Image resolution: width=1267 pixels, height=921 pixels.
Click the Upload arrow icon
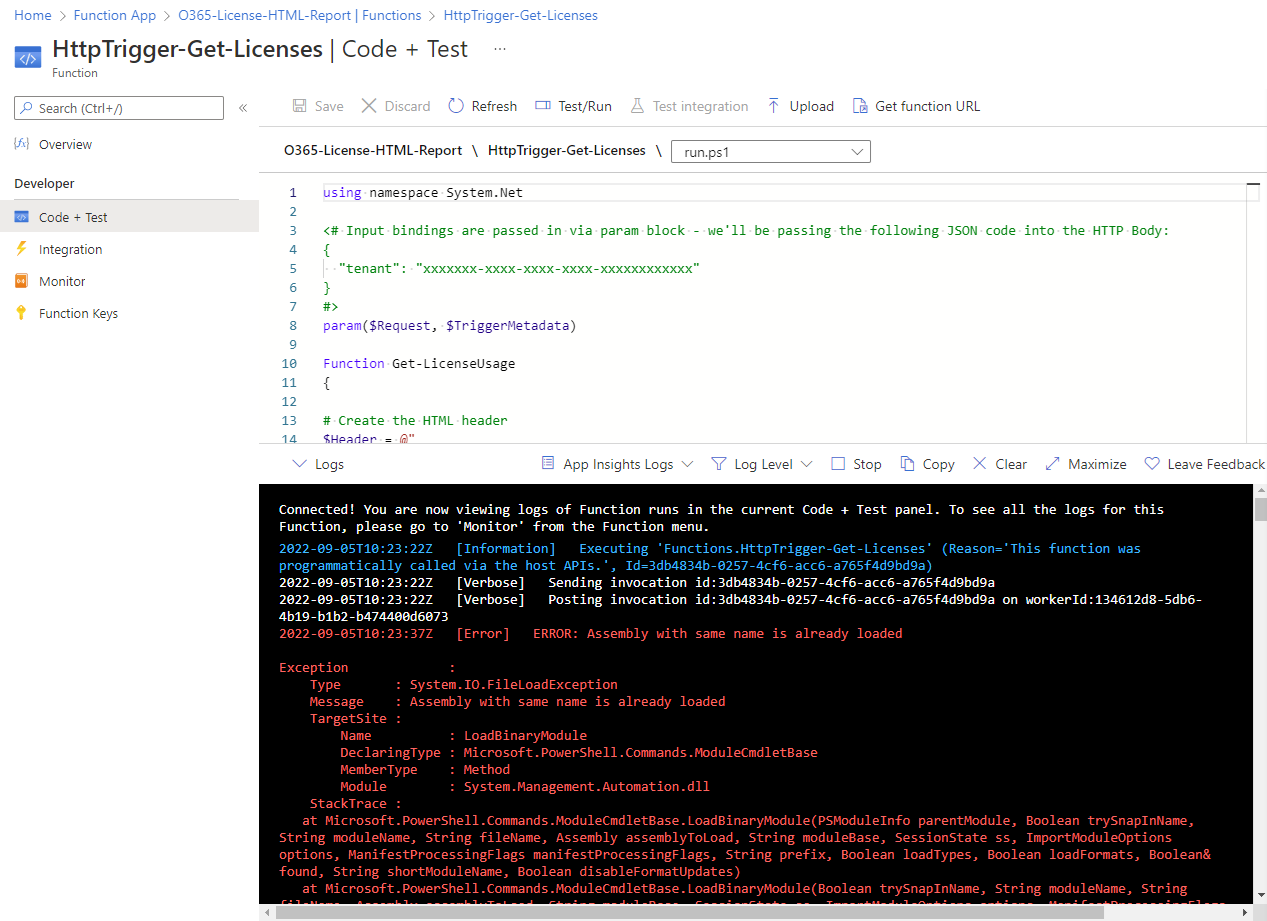774,106
